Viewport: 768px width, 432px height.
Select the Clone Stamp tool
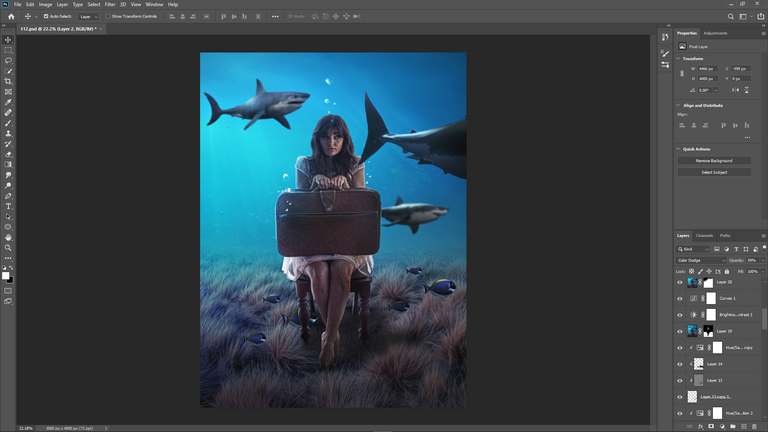[x=8, y=133]
